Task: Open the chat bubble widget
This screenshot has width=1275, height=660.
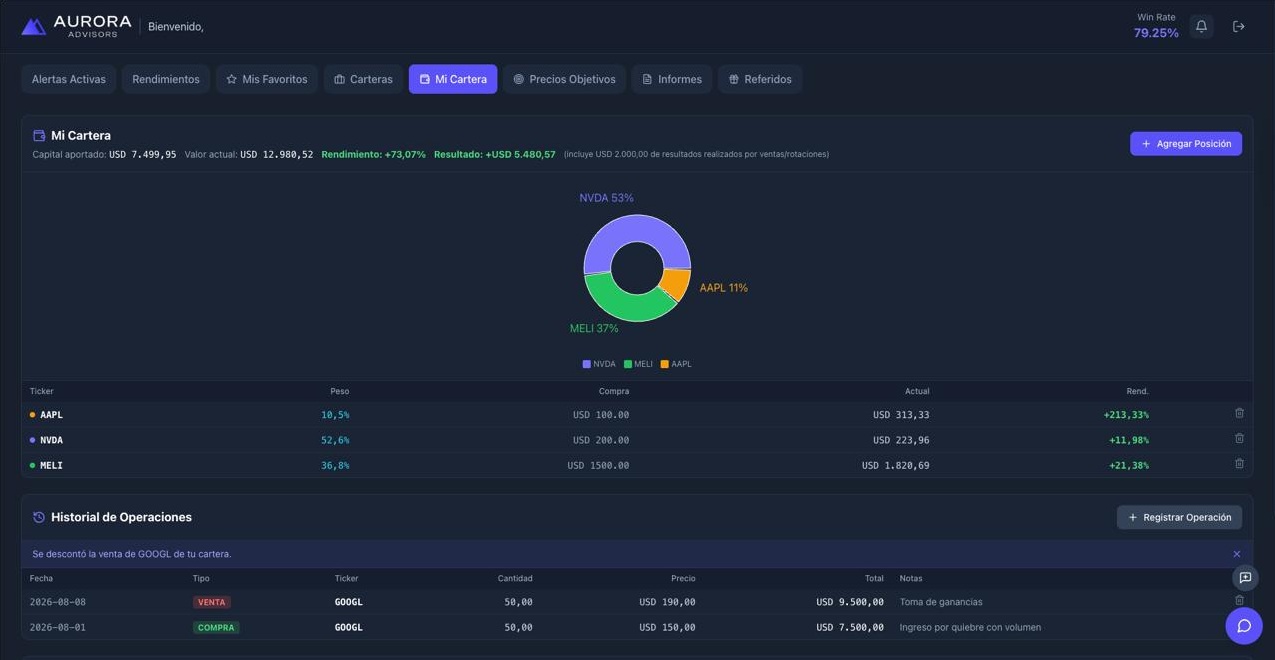Action: pos(1244,626)
